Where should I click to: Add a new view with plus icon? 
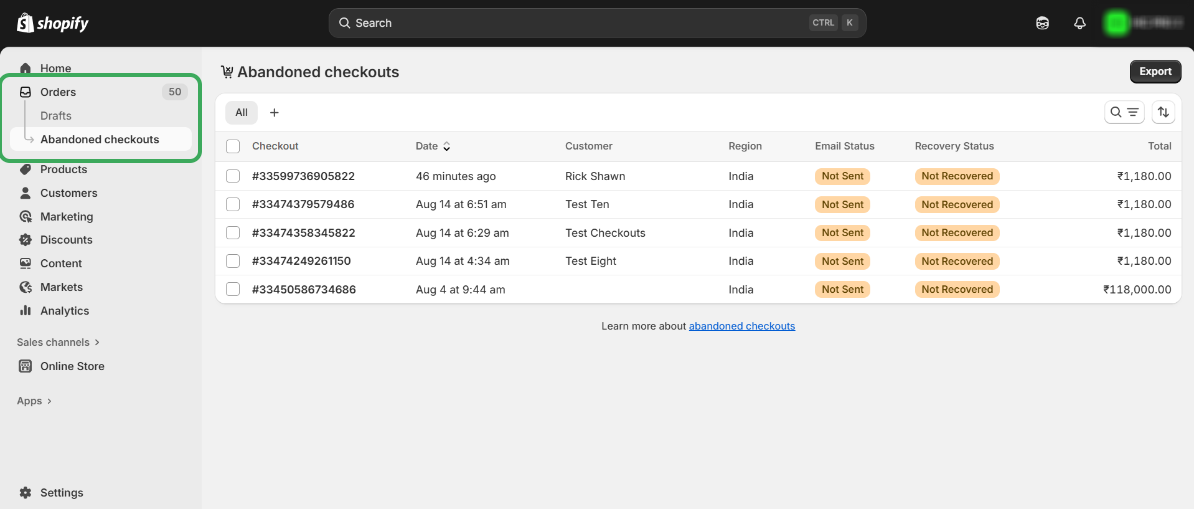tap(274, 113)
